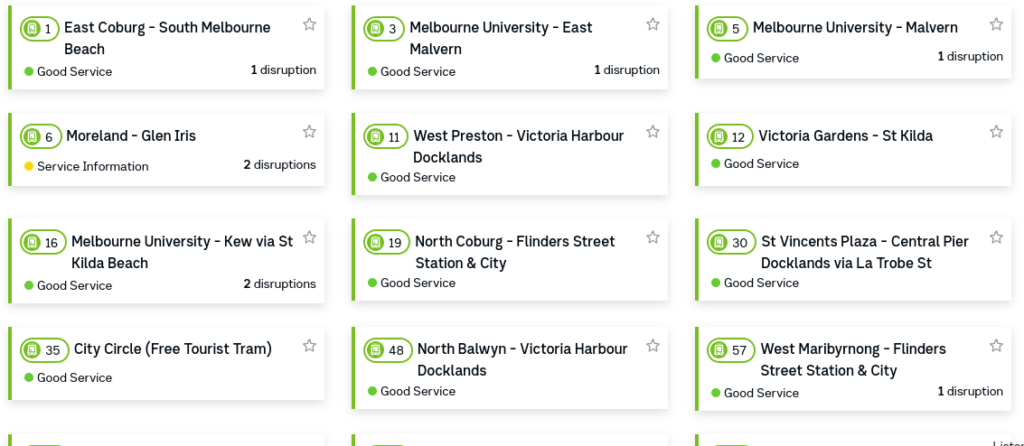The height and width of the screenshot is (446, 1024).
Task: Toggle favourite star for route 5 Malvern
Action: 996,24
